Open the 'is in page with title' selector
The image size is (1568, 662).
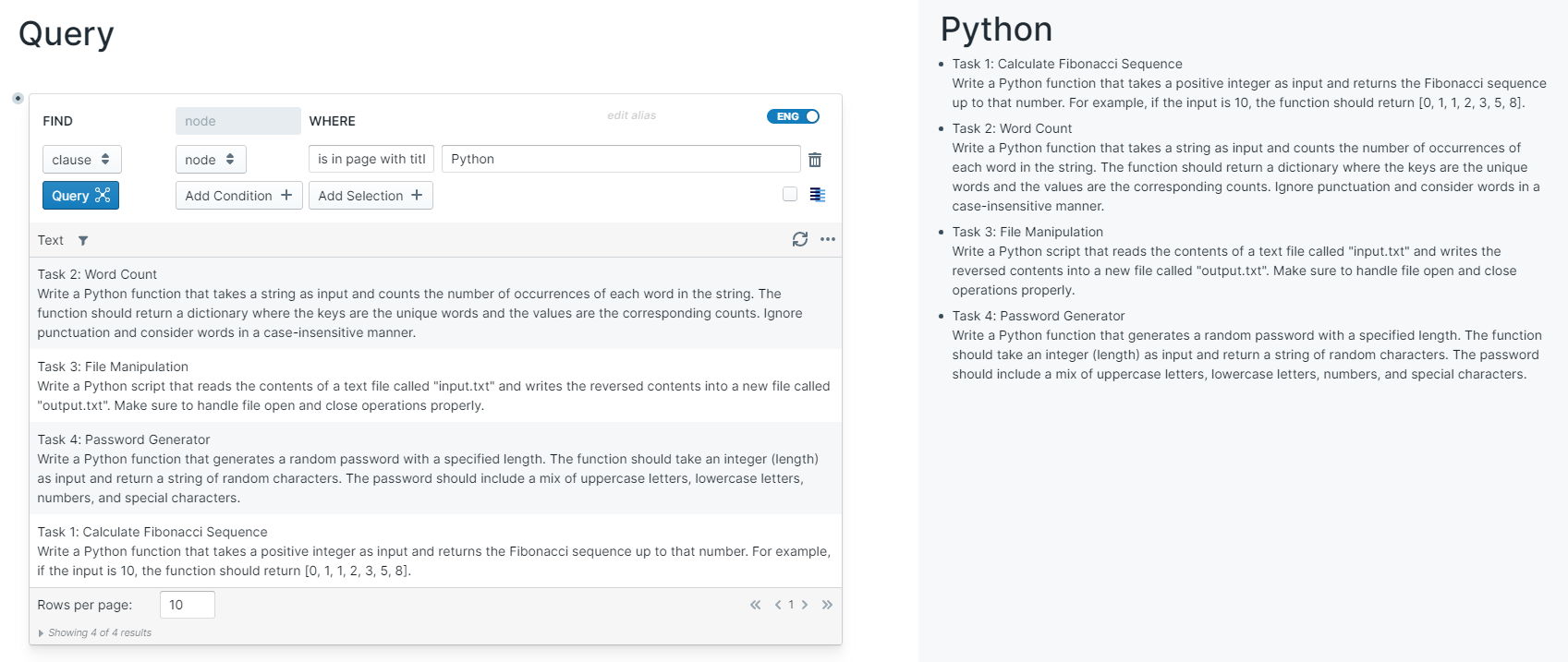[x=371, y=159]
